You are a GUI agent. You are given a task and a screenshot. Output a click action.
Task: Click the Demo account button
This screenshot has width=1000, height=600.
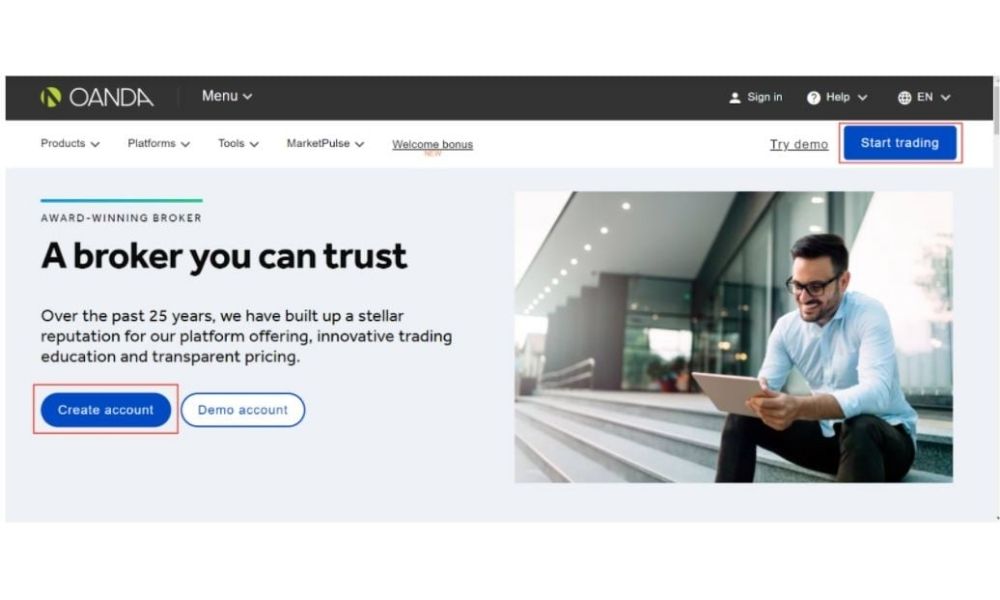[x=242, y=409]
